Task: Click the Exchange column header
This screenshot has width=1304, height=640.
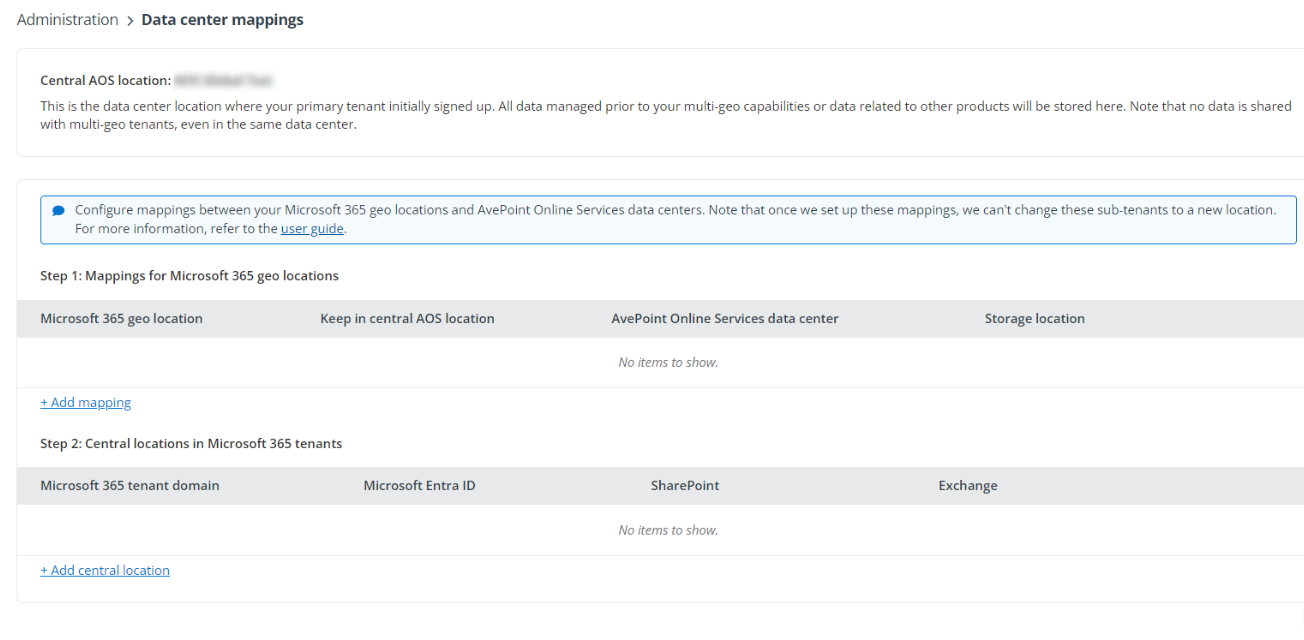Action: pos(967,485)
